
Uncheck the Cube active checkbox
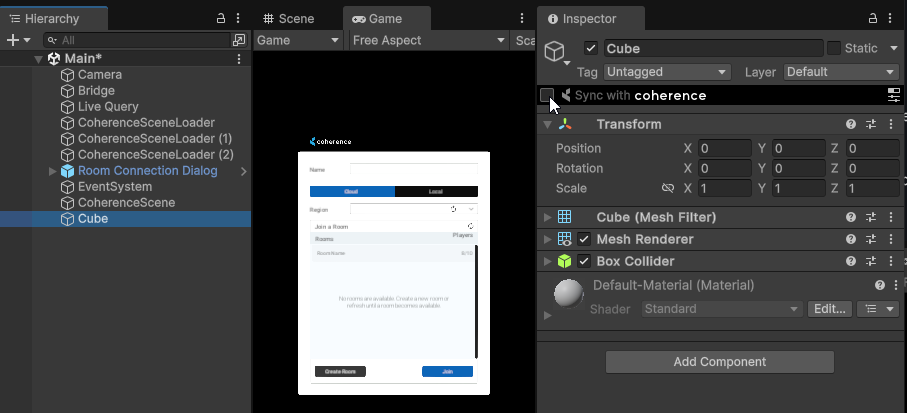(591, 48)
